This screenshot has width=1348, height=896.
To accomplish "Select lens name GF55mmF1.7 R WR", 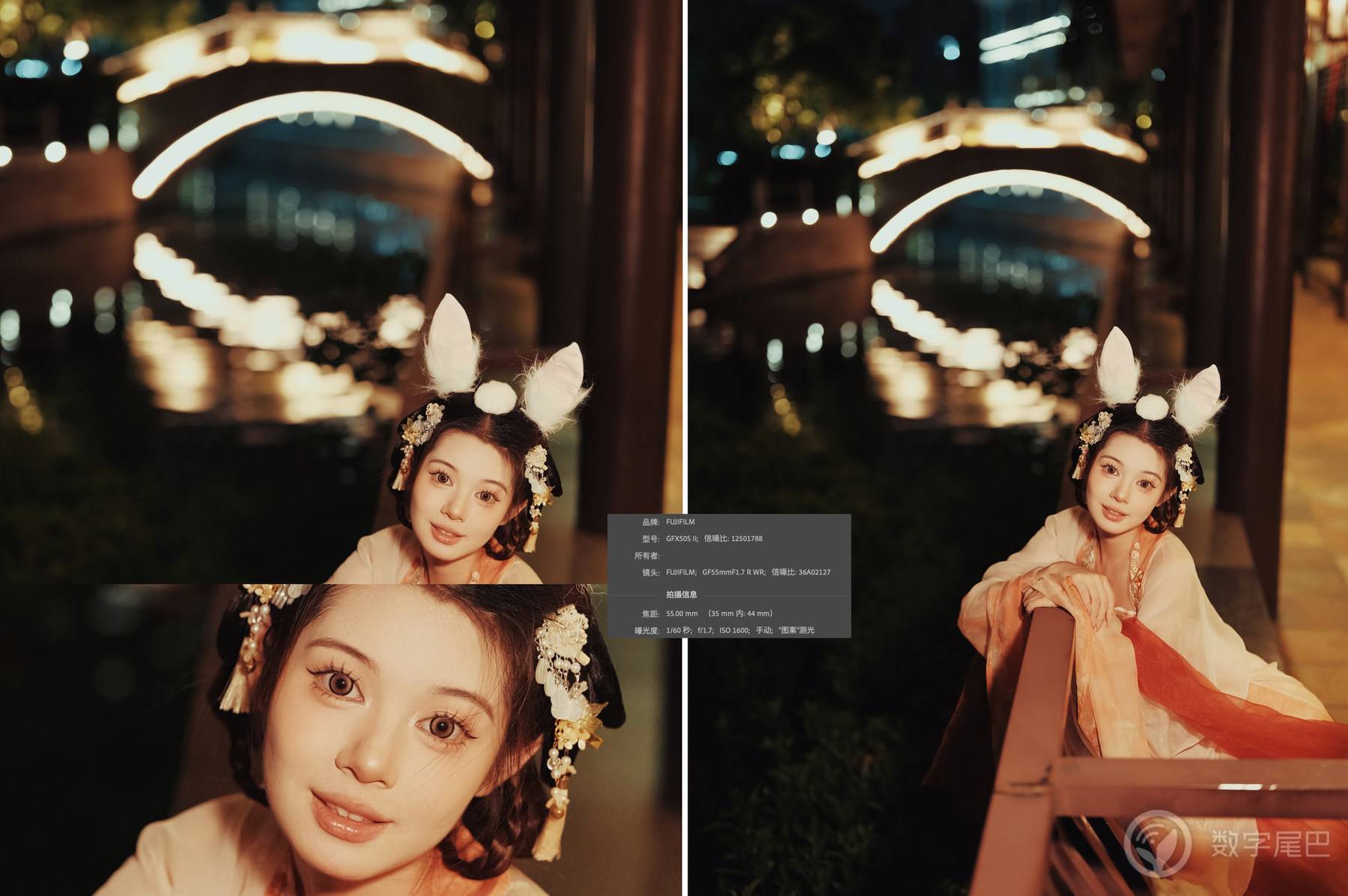I will [734, 572].
